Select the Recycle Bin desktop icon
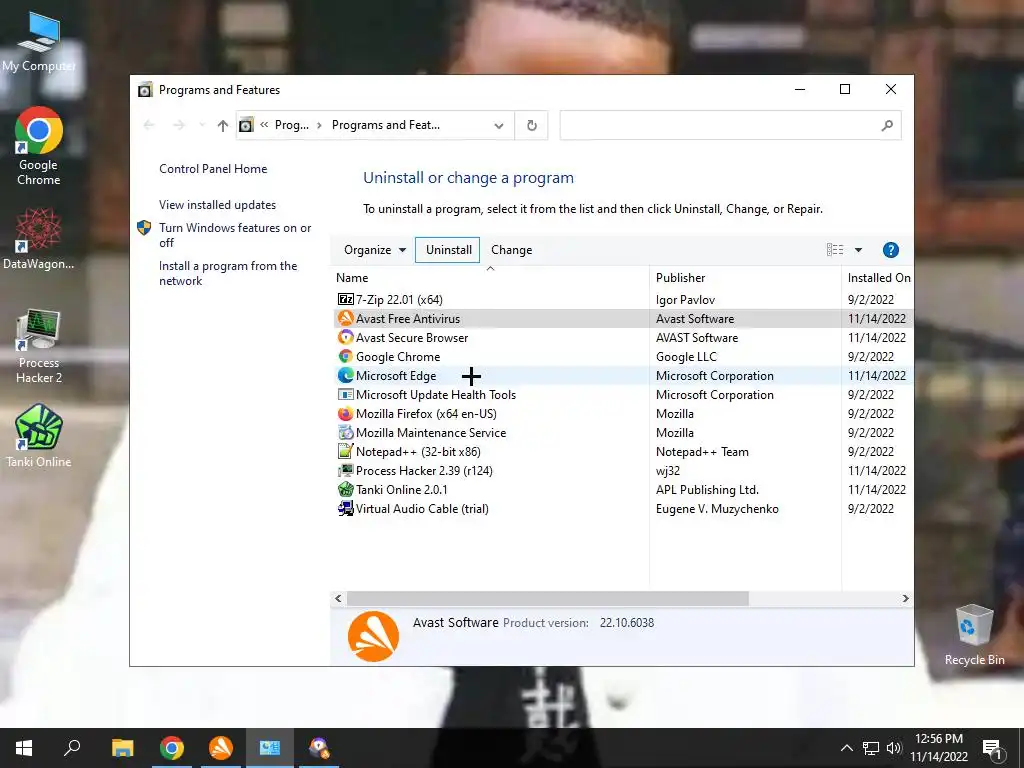Screen dimensions: 1024x768 coord(974,635)
